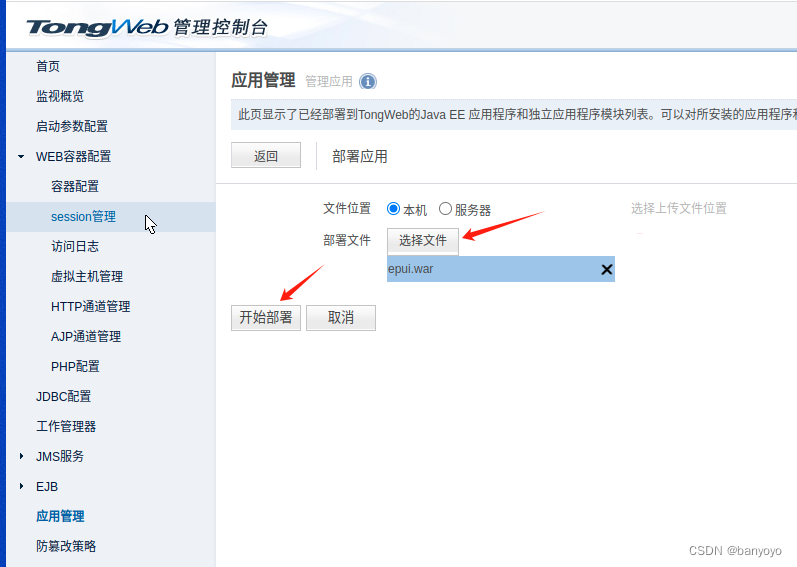
Task: Collapse the WEB容器配置 tree arrow
Action: [x=21, y=156]
